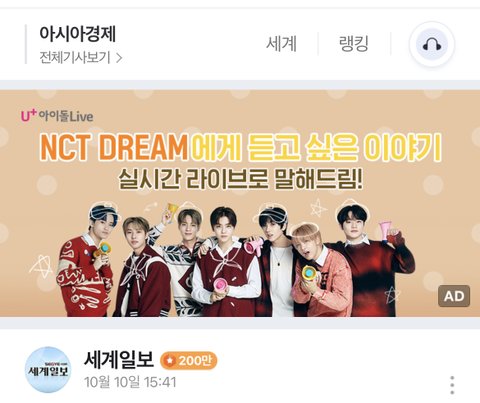Switch to the 랭킹 tab
480x403 pixels.
[x=354, y=44]
